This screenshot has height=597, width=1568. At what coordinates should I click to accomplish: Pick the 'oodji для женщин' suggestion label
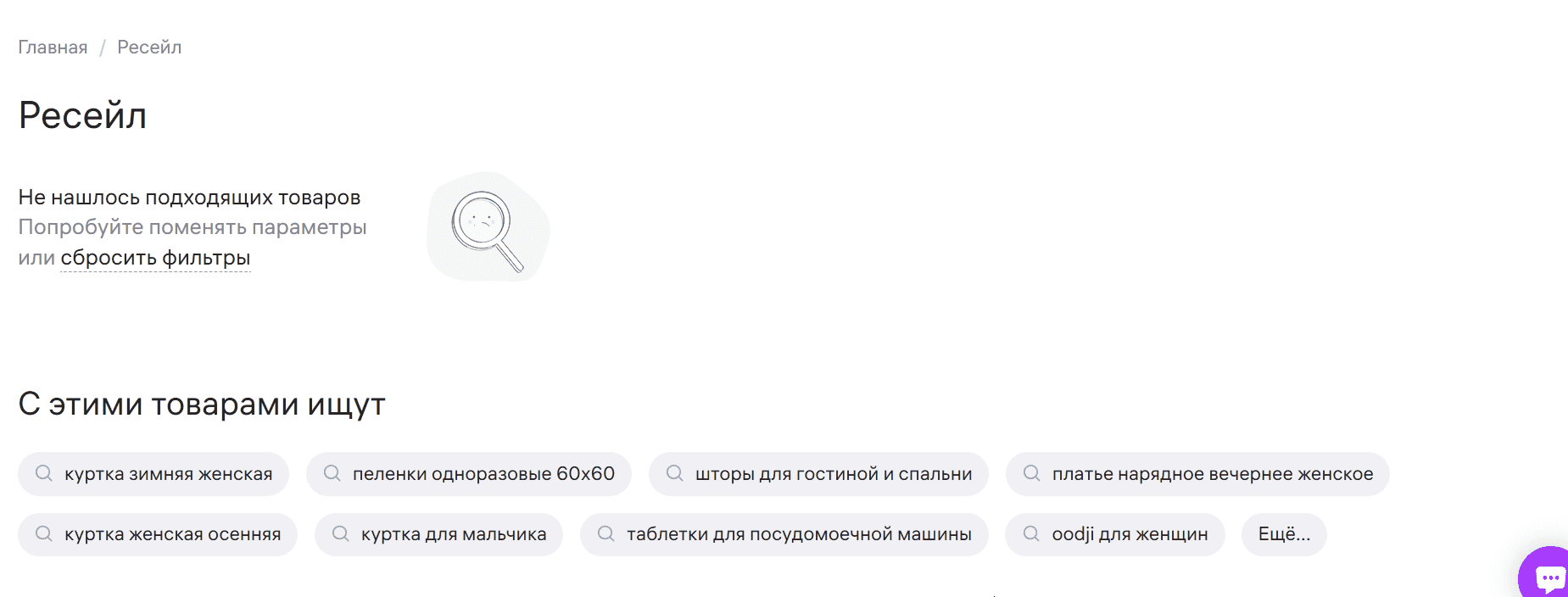pos(1130,534)
